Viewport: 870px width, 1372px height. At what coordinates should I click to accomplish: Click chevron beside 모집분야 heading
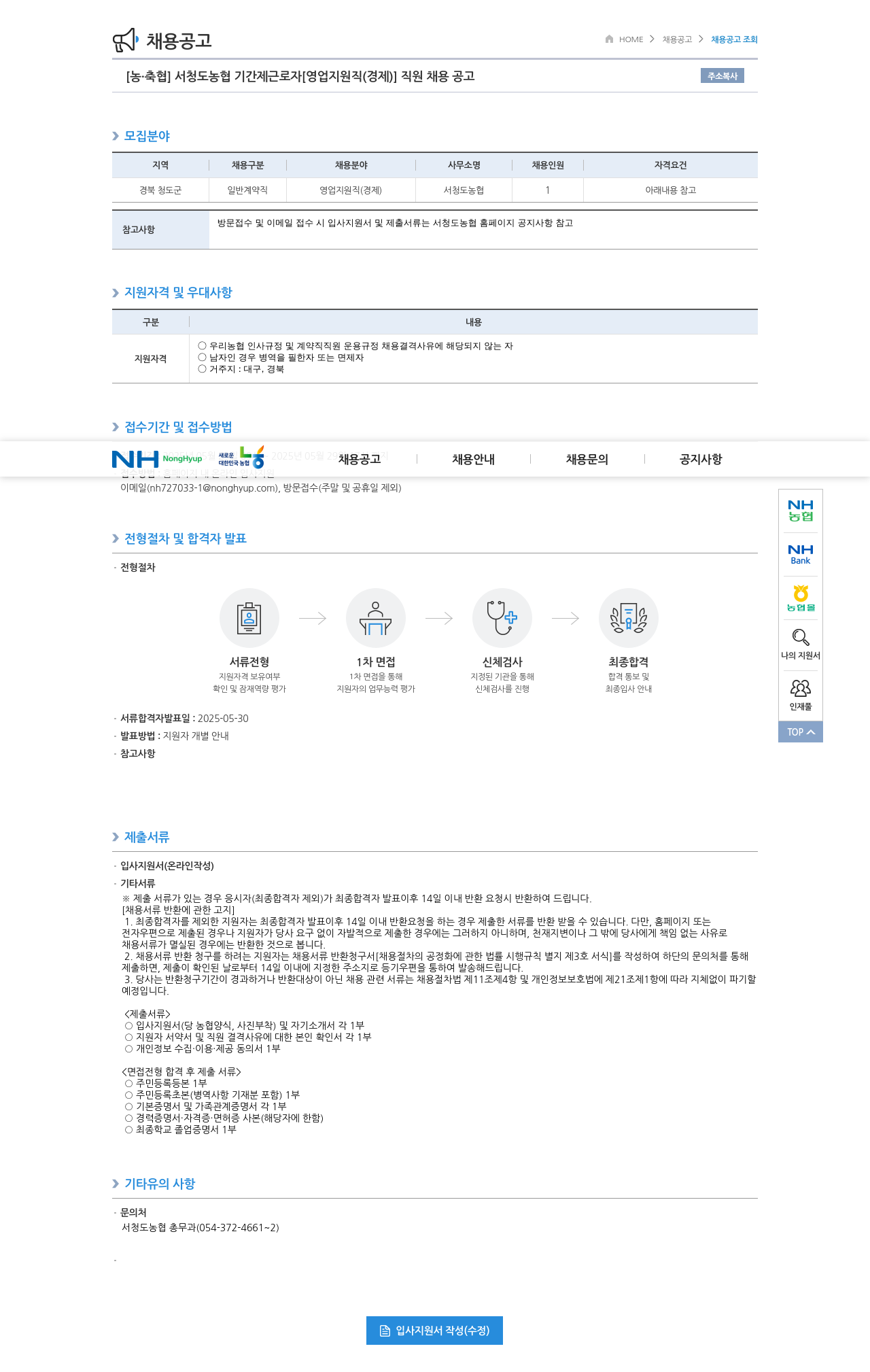pos(116,136)
